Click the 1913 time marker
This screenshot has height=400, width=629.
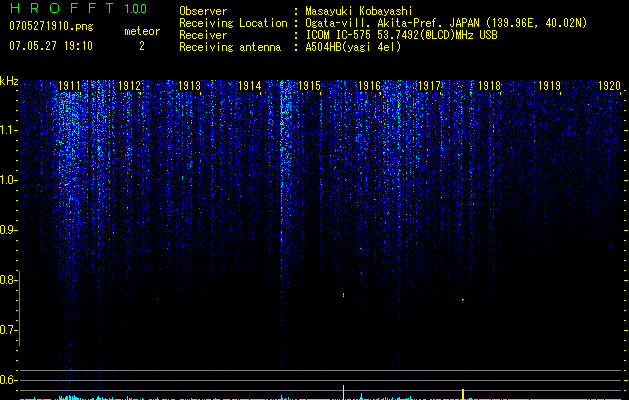189,86
